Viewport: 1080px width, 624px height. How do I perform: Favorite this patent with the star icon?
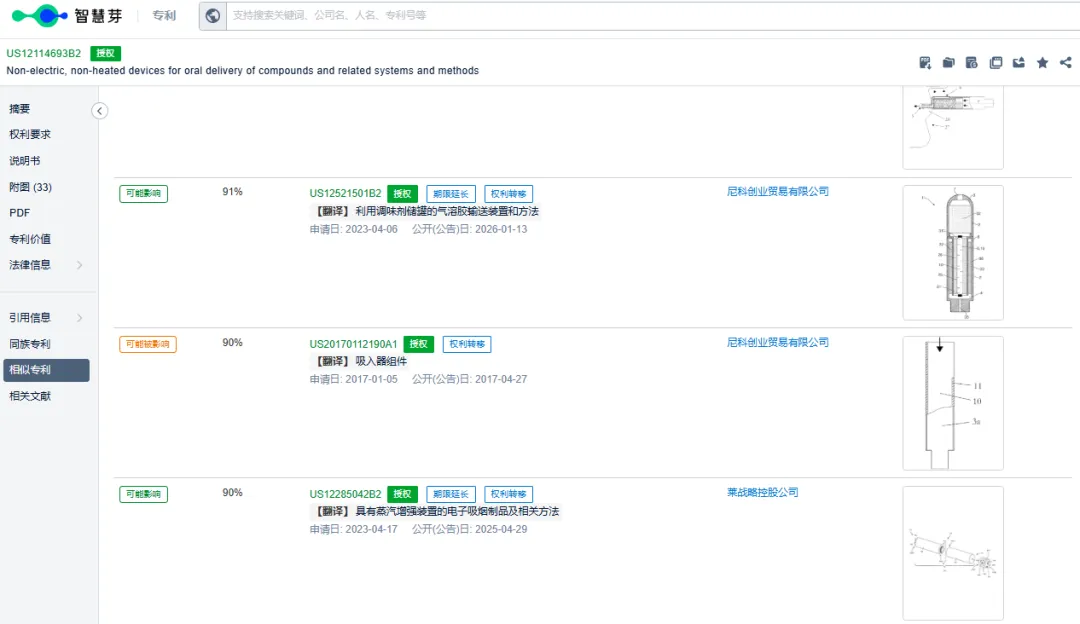[x=1042, y=63]
